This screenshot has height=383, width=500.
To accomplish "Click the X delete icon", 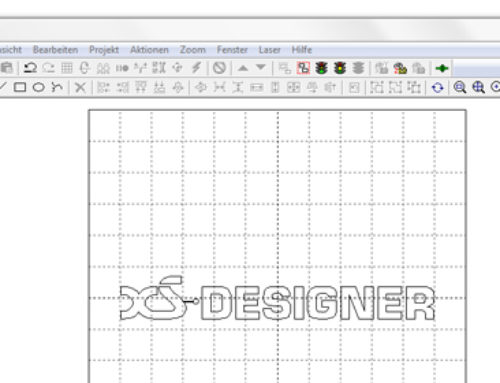I will tap(80, 88).
